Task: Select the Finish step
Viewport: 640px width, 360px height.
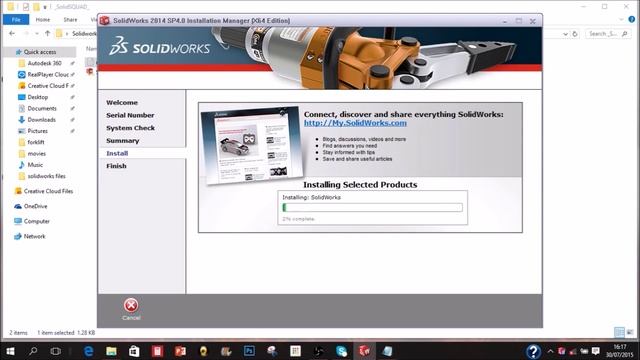Action: click(116, 166)
